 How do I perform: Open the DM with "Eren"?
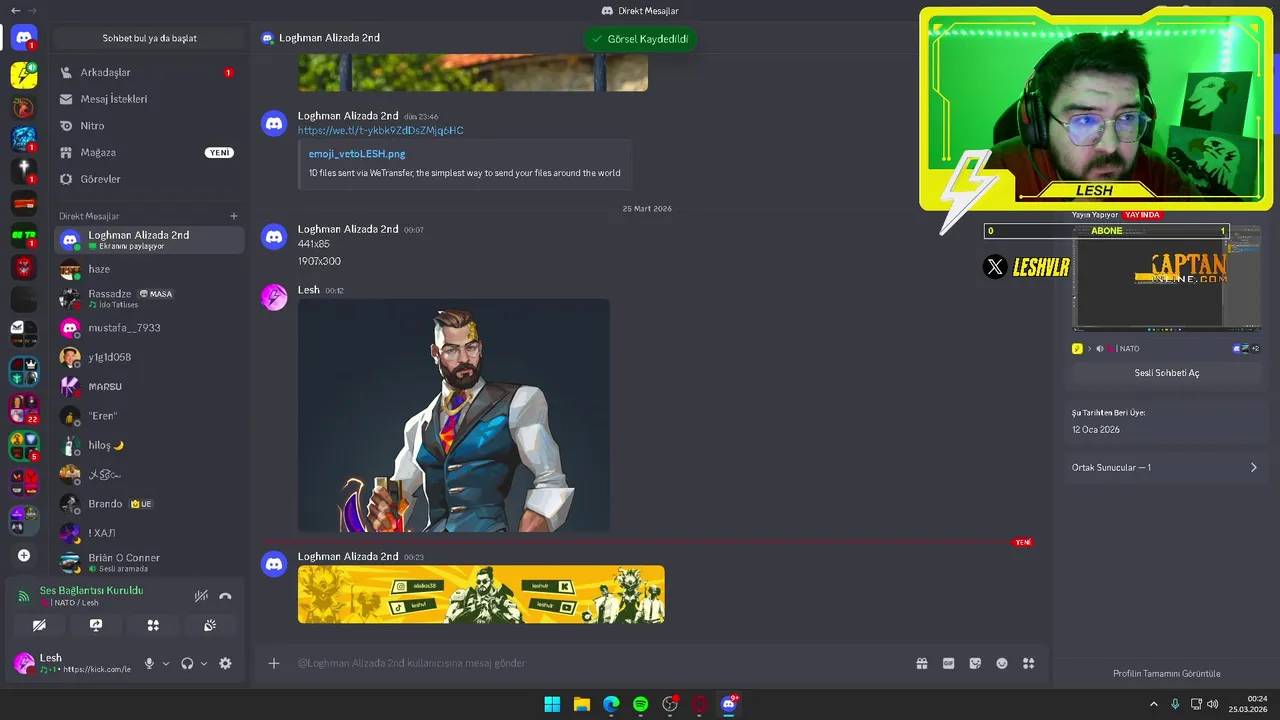[x=148, y=415]
